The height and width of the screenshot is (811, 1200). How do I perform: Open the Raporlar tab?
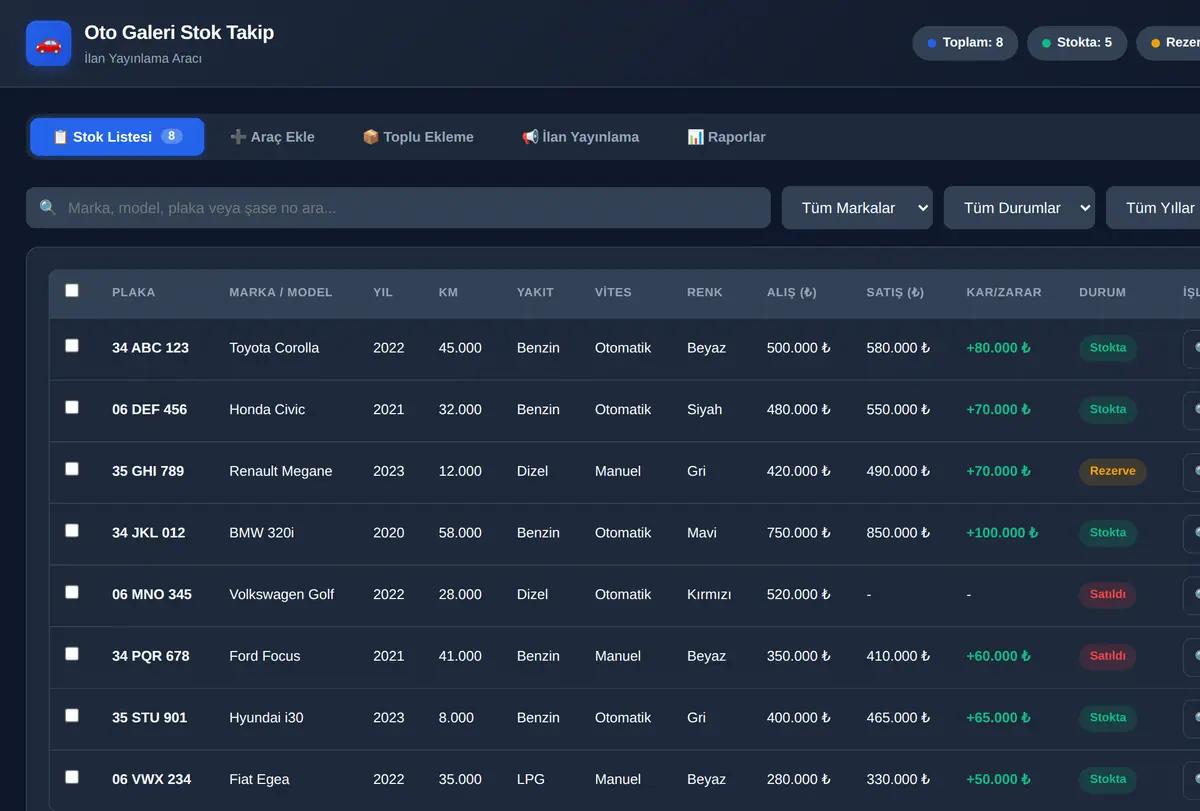point(726,137)
